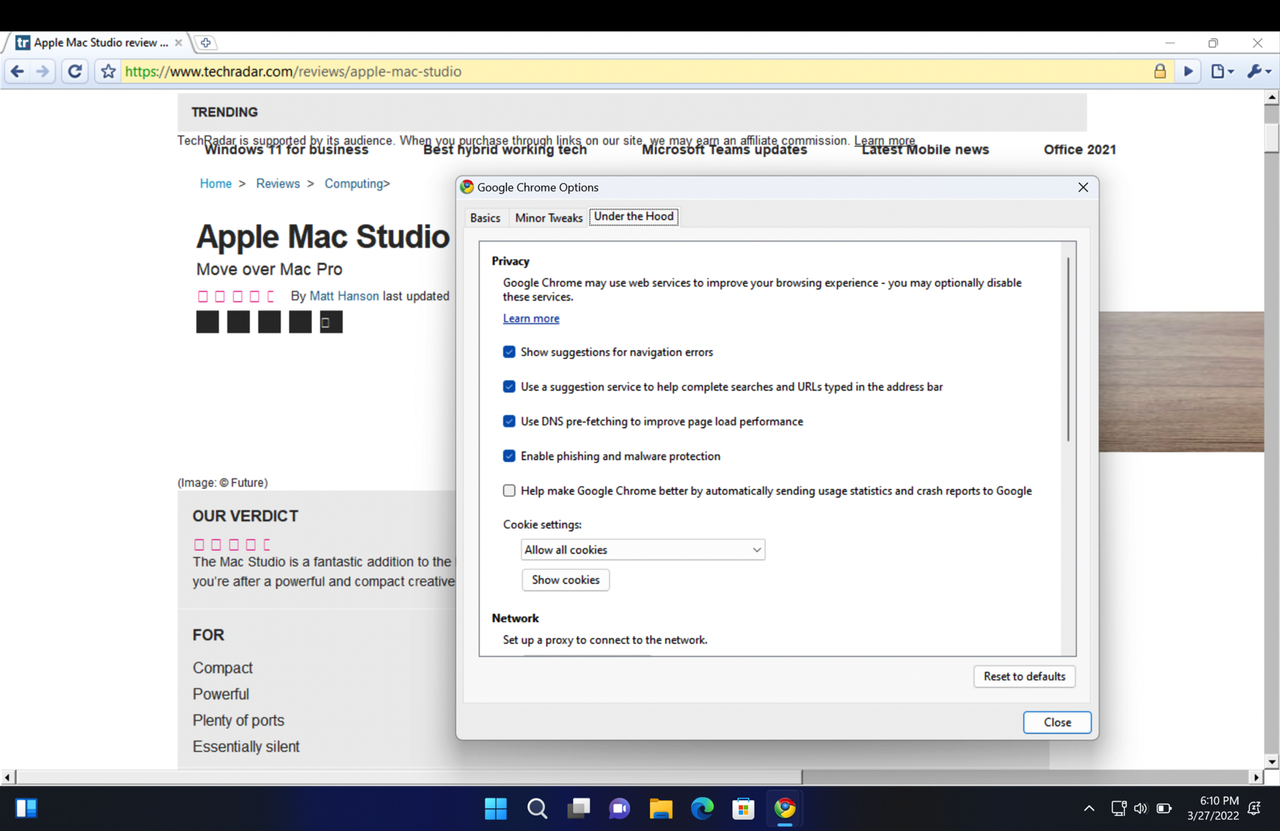Switch to the Minor Tweaks tab
The image size is (1280, 831).
point(549,218)
